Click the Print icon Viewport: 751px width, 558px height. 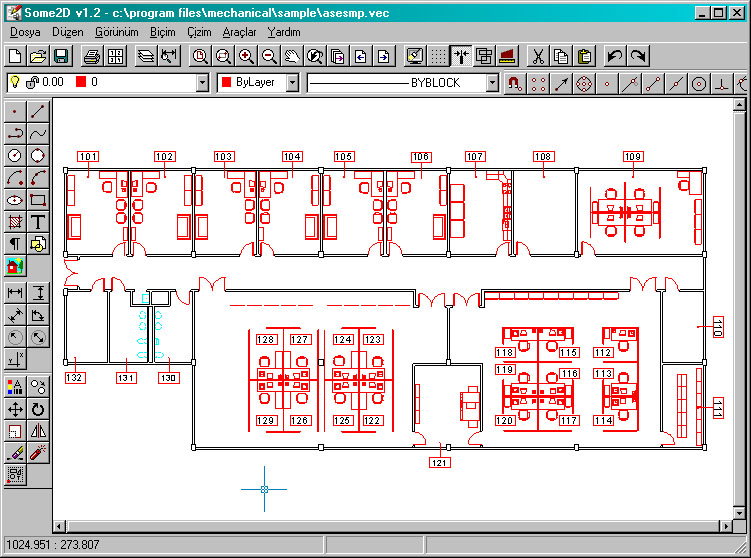(x=92, y=57)
